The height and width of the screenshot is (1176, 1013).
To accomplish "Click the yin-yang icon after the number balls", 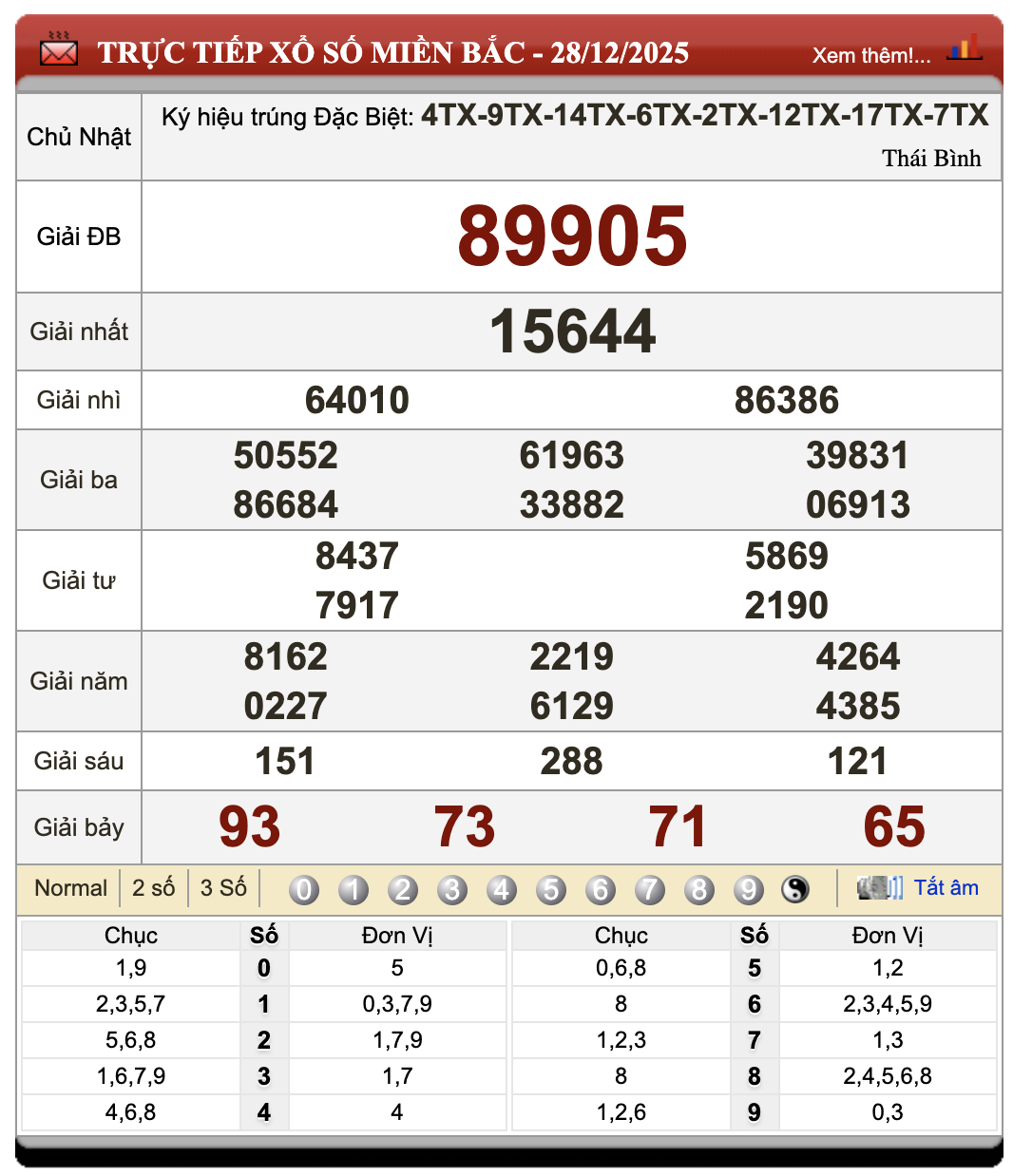I will point(794,890).
